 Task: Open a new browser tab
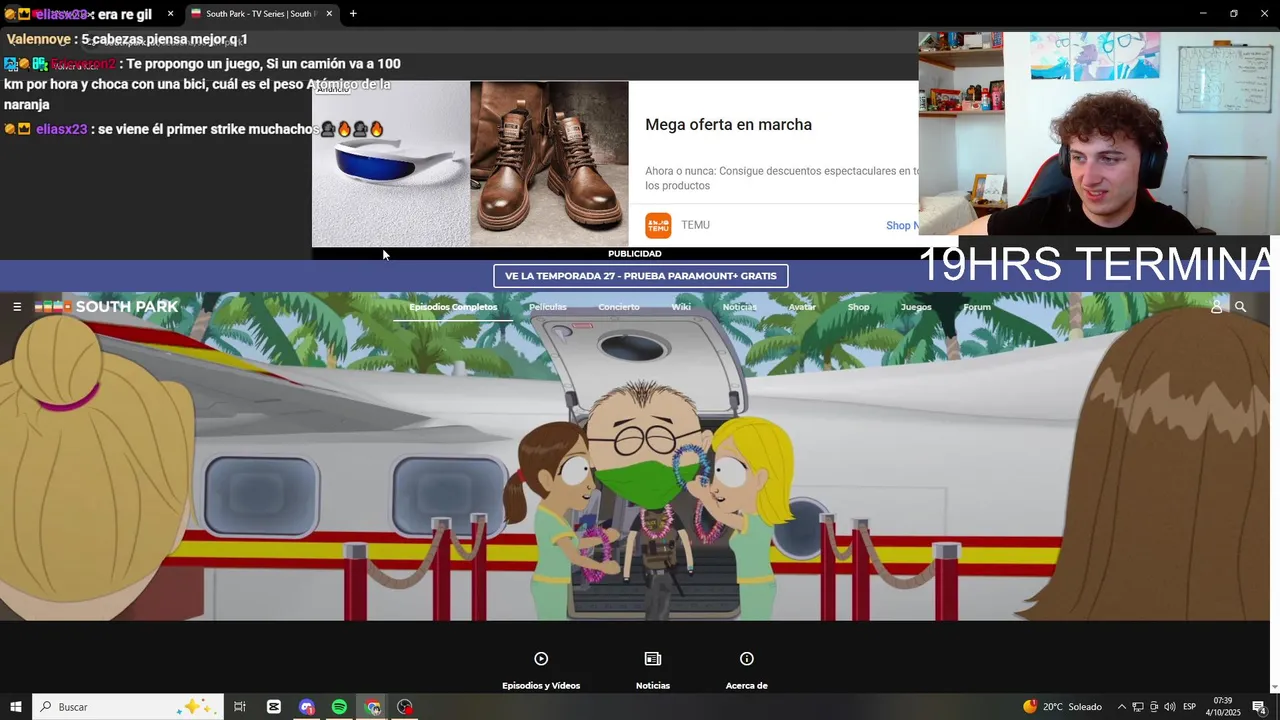(x=353, y=14)
